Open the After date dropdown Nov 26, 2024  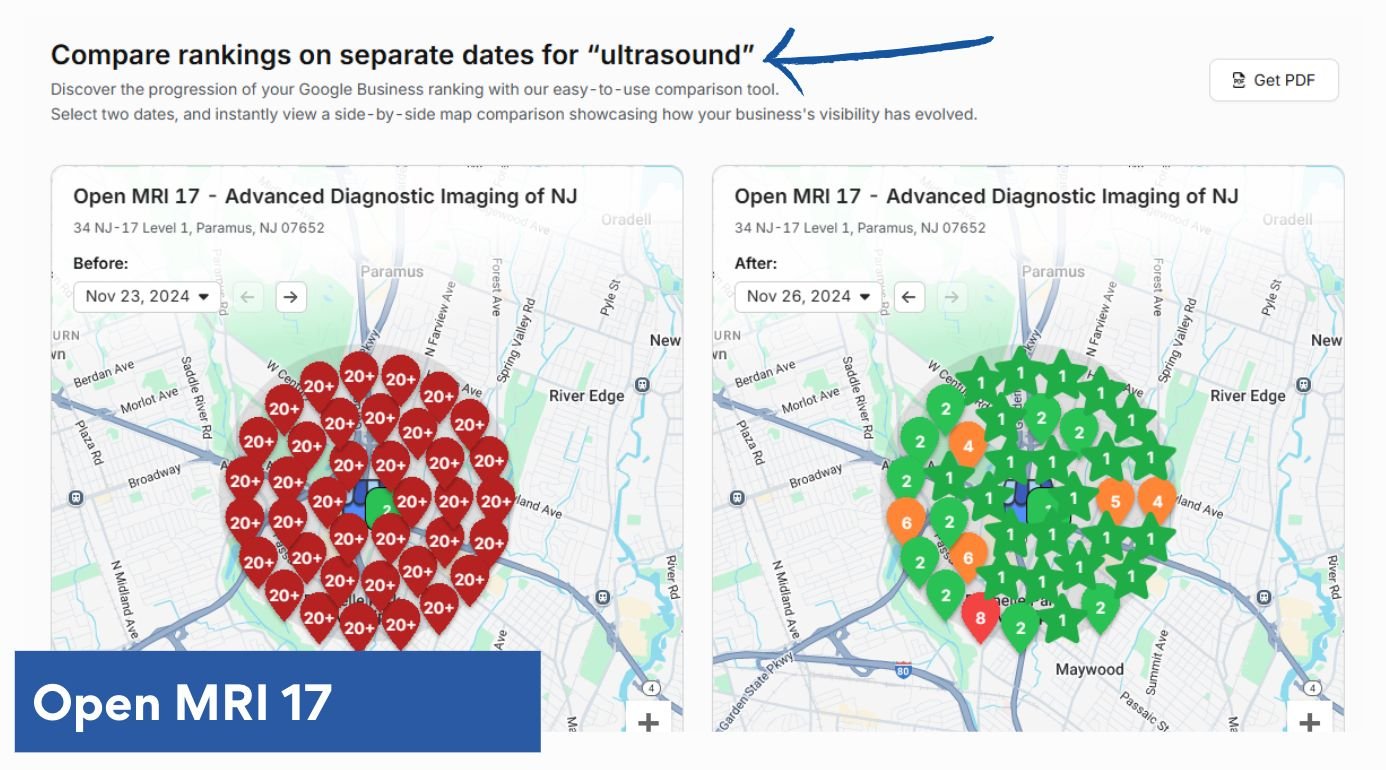(808, 297)
